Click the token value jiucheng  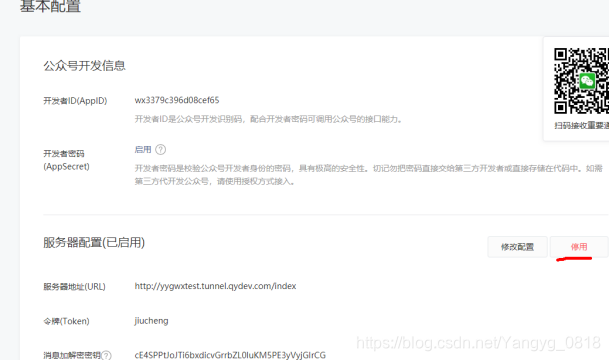[x=151, y=321]
